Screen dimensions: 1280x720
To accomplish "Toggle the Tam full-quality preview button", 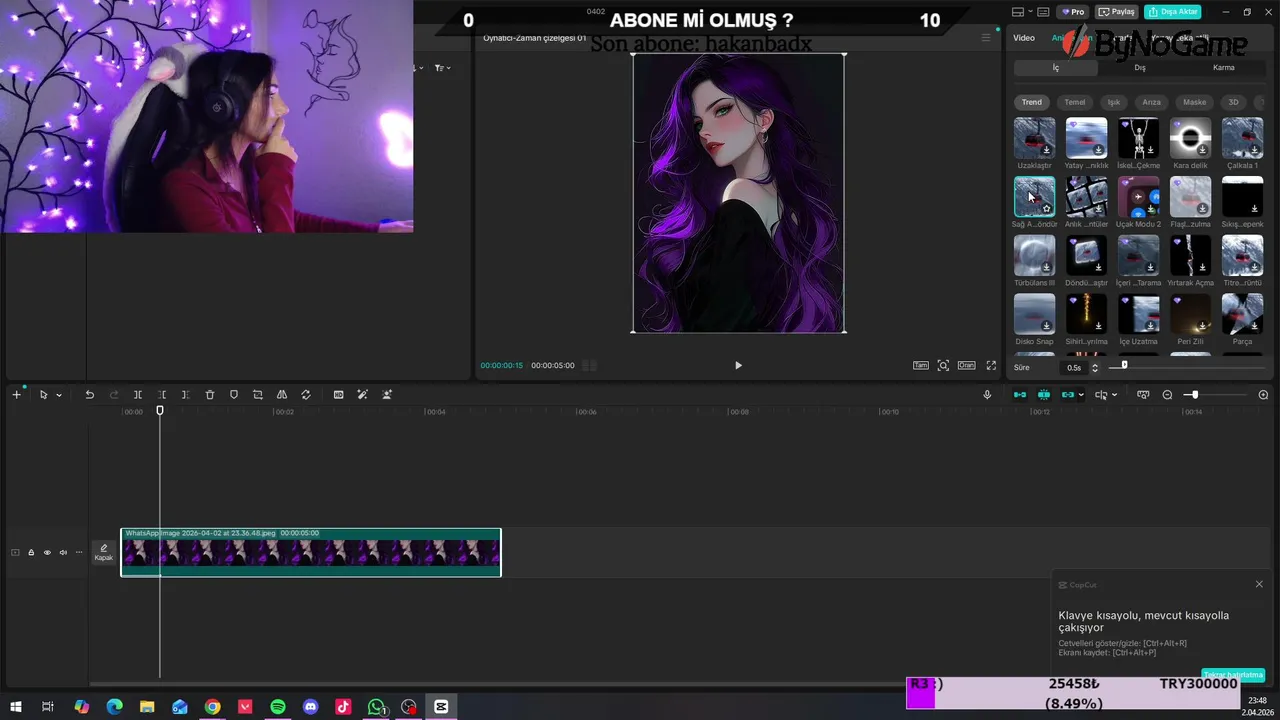I will 921,366.
